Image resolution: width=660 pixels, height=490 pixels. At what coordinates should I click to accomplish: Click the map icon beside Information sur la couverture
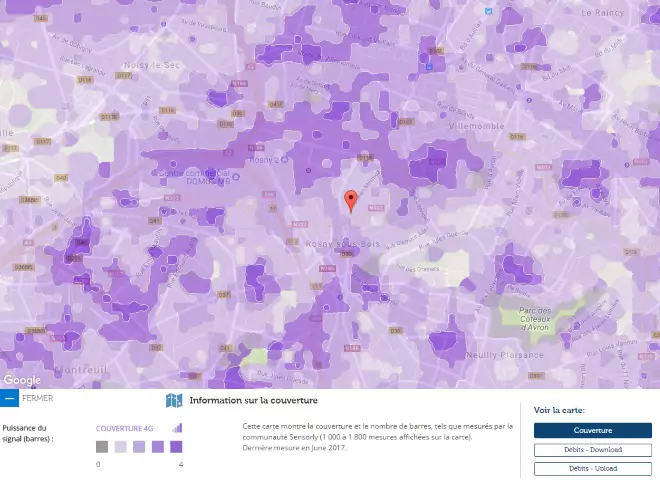pos(174,400)
